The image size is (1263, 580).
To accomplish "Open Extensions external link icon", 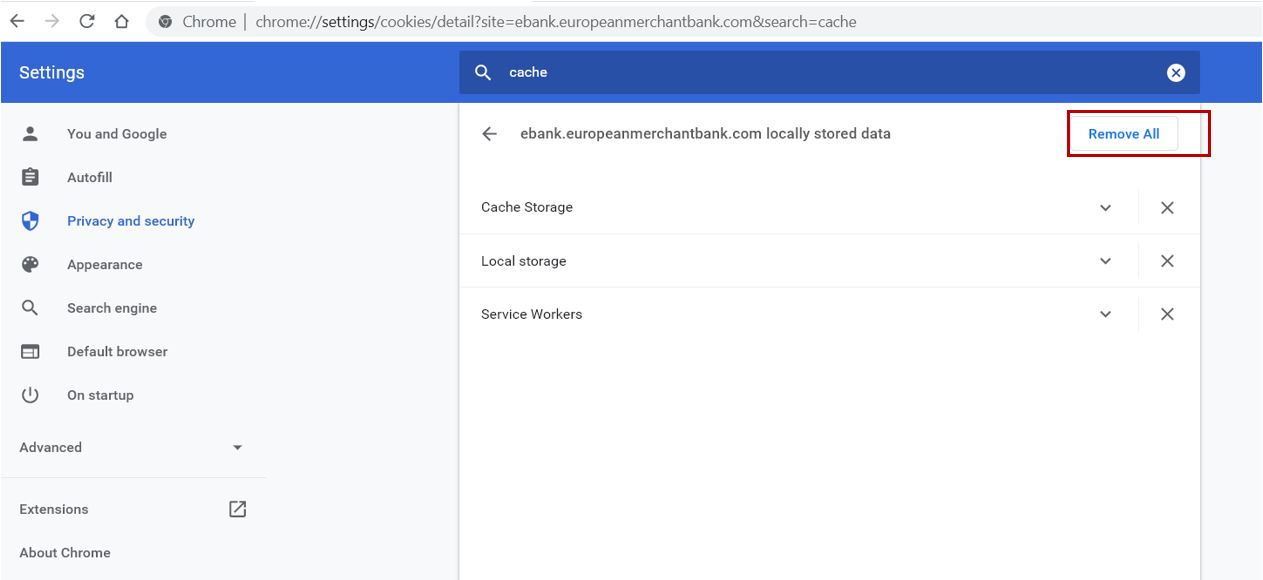I will pos(237,509).
